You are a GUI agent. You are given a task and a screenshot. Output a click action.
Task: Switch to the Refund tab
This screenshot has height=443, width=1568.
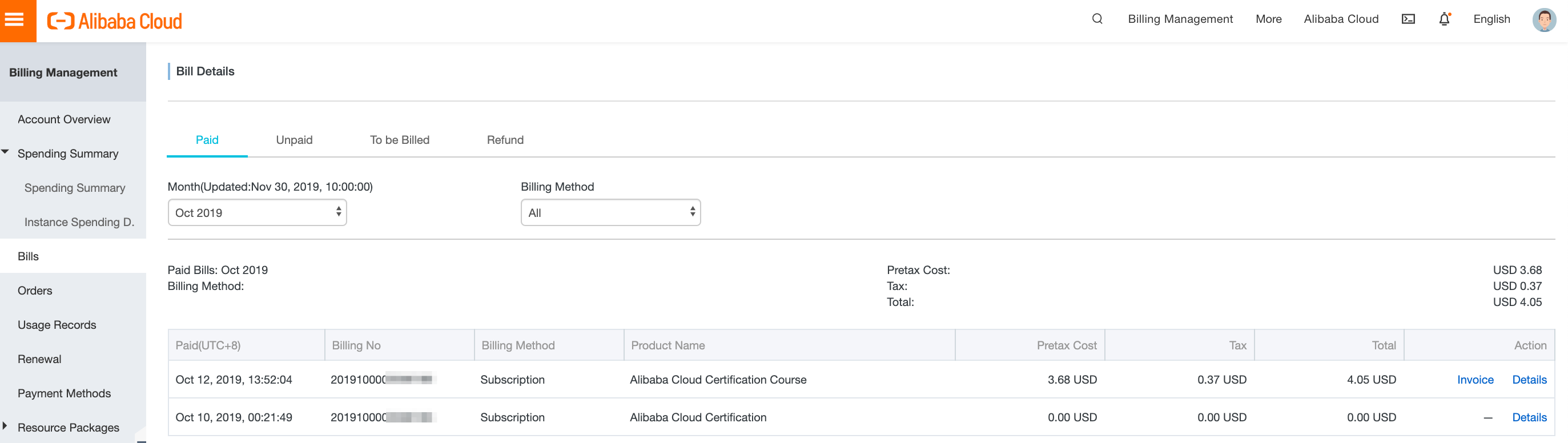(x=505, y=140)
